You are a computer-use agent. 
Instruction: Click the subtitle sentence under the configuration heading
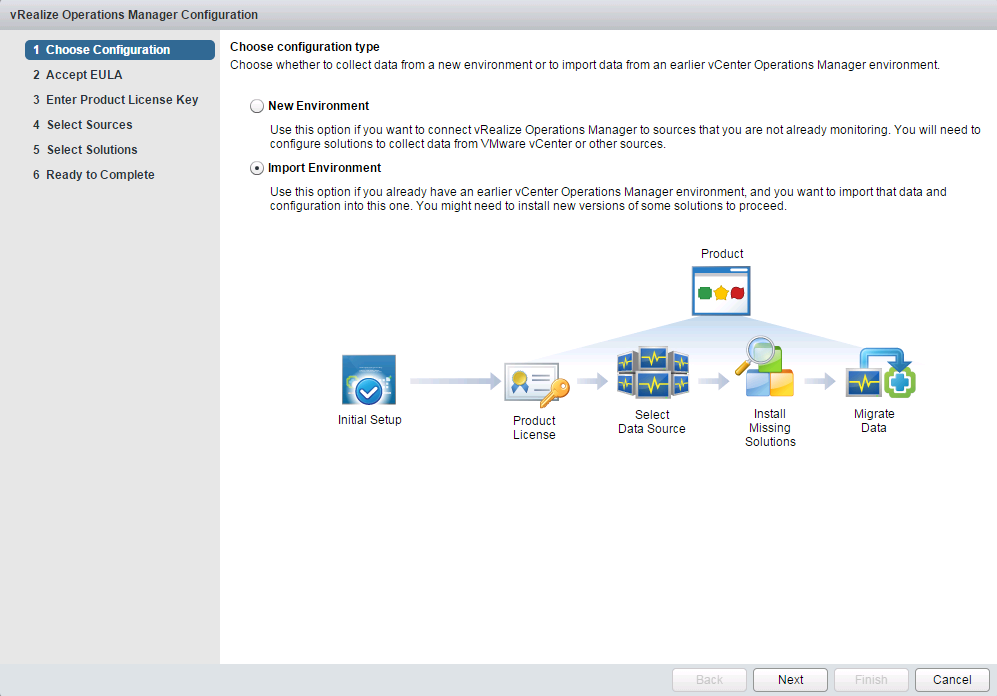click(585, 65)
